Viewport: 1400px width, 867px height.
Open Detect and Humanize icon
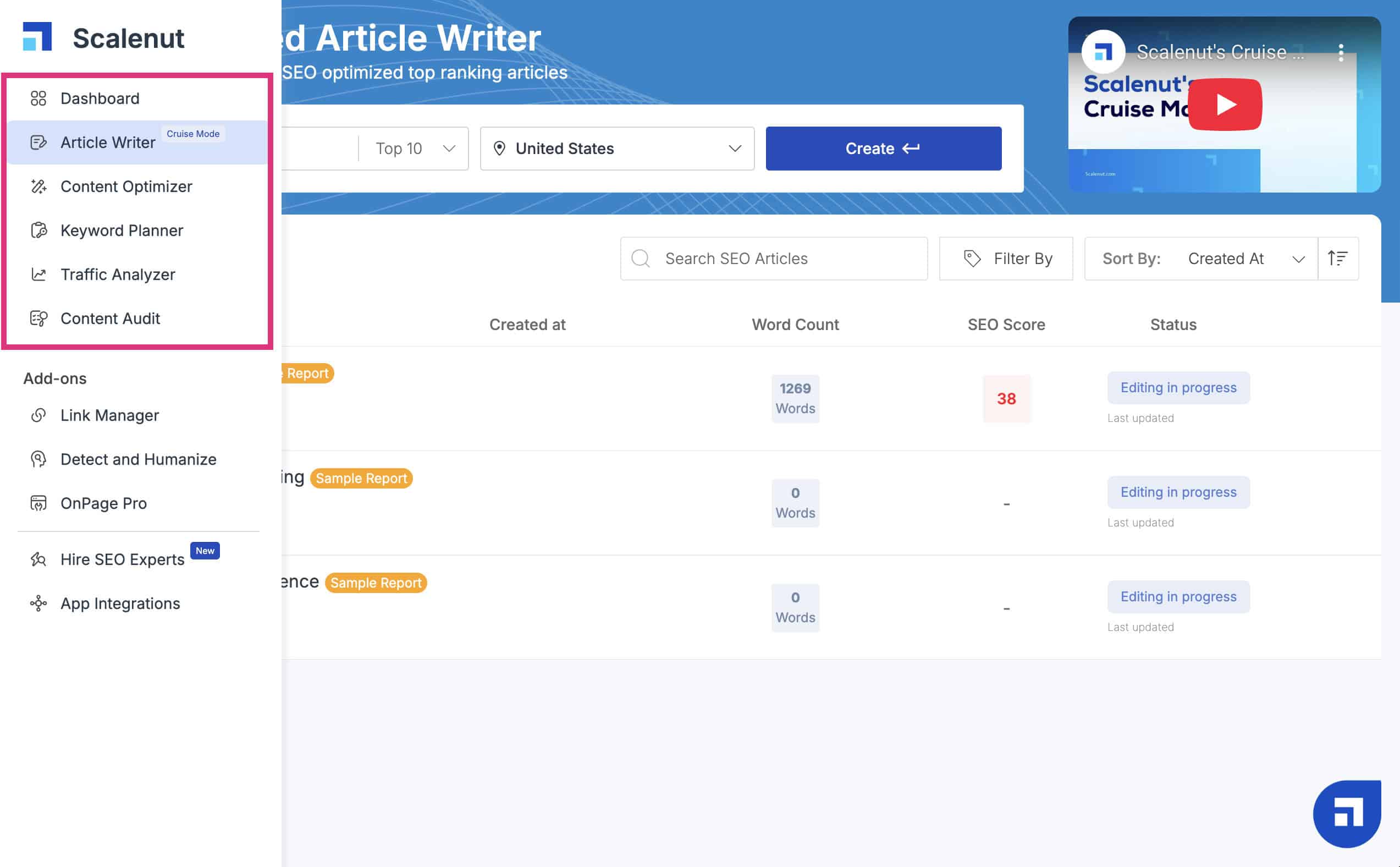pos(38,459)
